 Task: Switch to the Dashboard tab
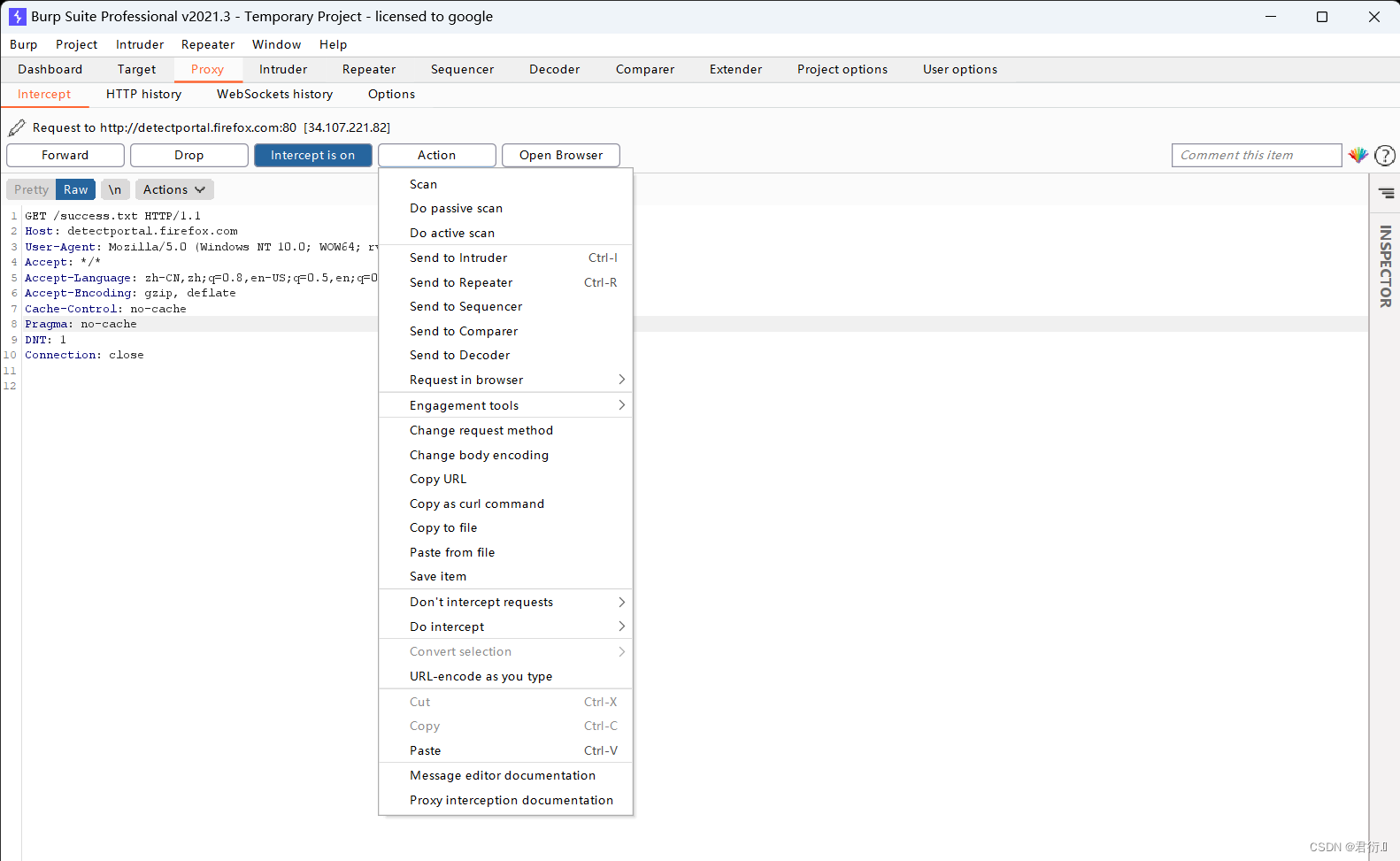[x=50, y=69]
